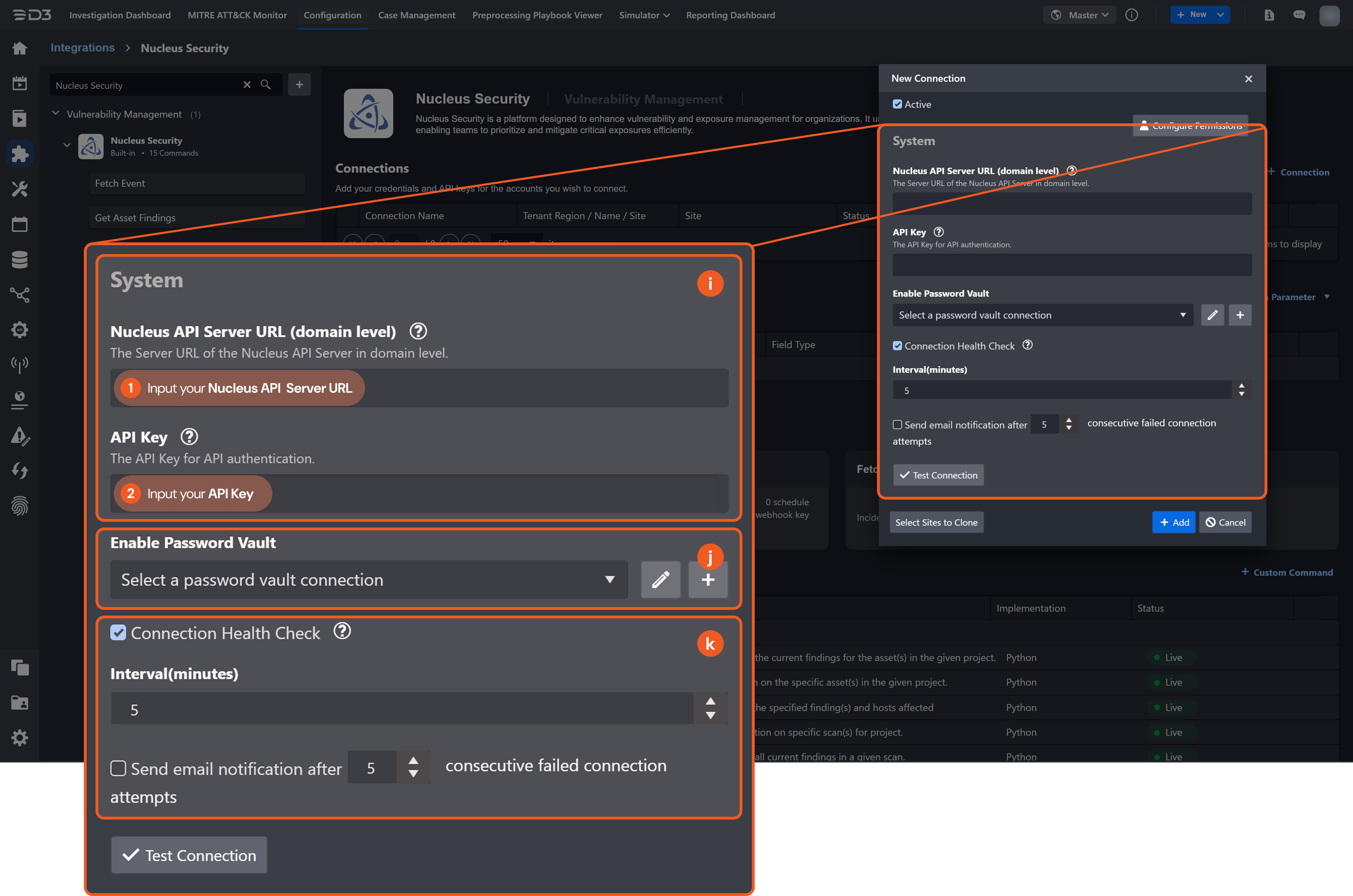Viewport: 1353px width, 896px height.
Task: Open the Simulator menu
Action: point(644,16)
